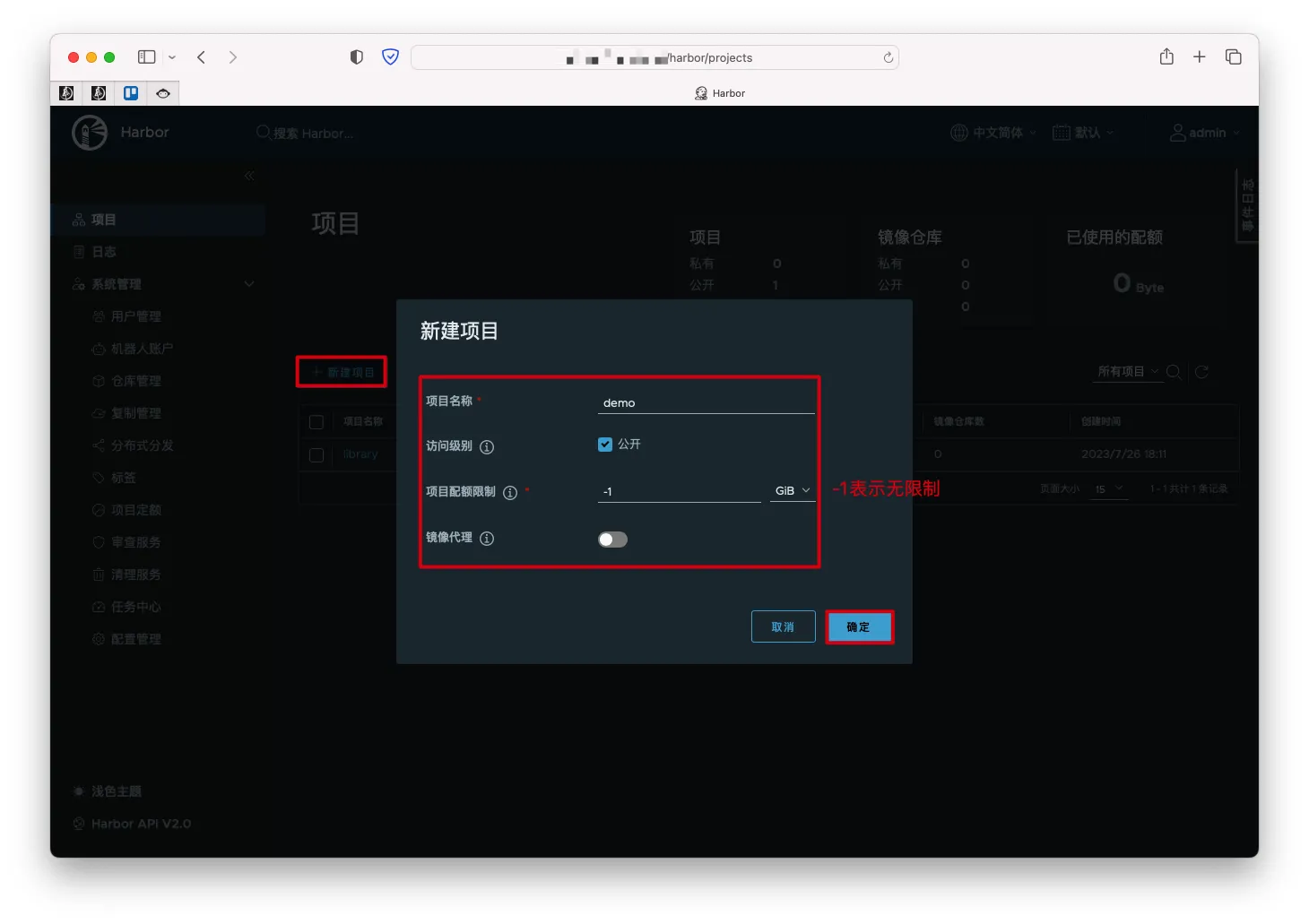Tick the checkbox for the library row
The height and width of the screenshot is (924, 1309).
click(316, 455)
